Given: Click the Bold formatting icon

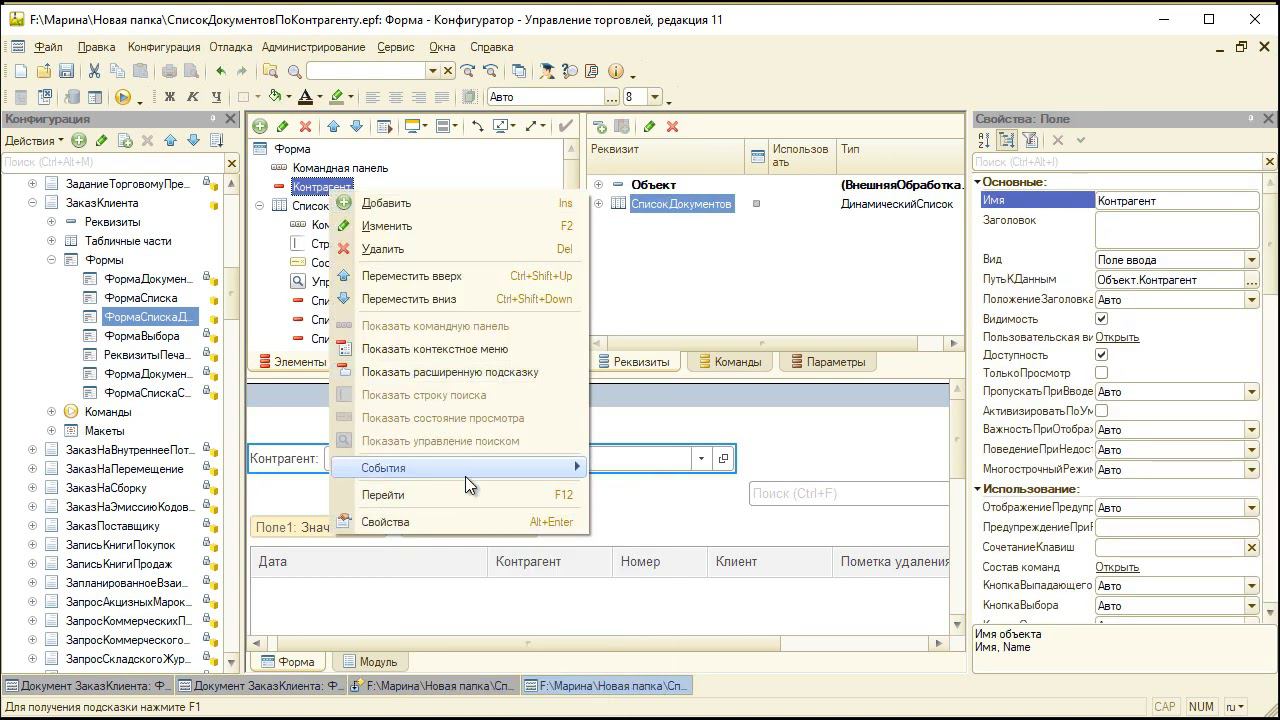Looking at the screenshot, I should pyautogui.click(x=169, y=97).
